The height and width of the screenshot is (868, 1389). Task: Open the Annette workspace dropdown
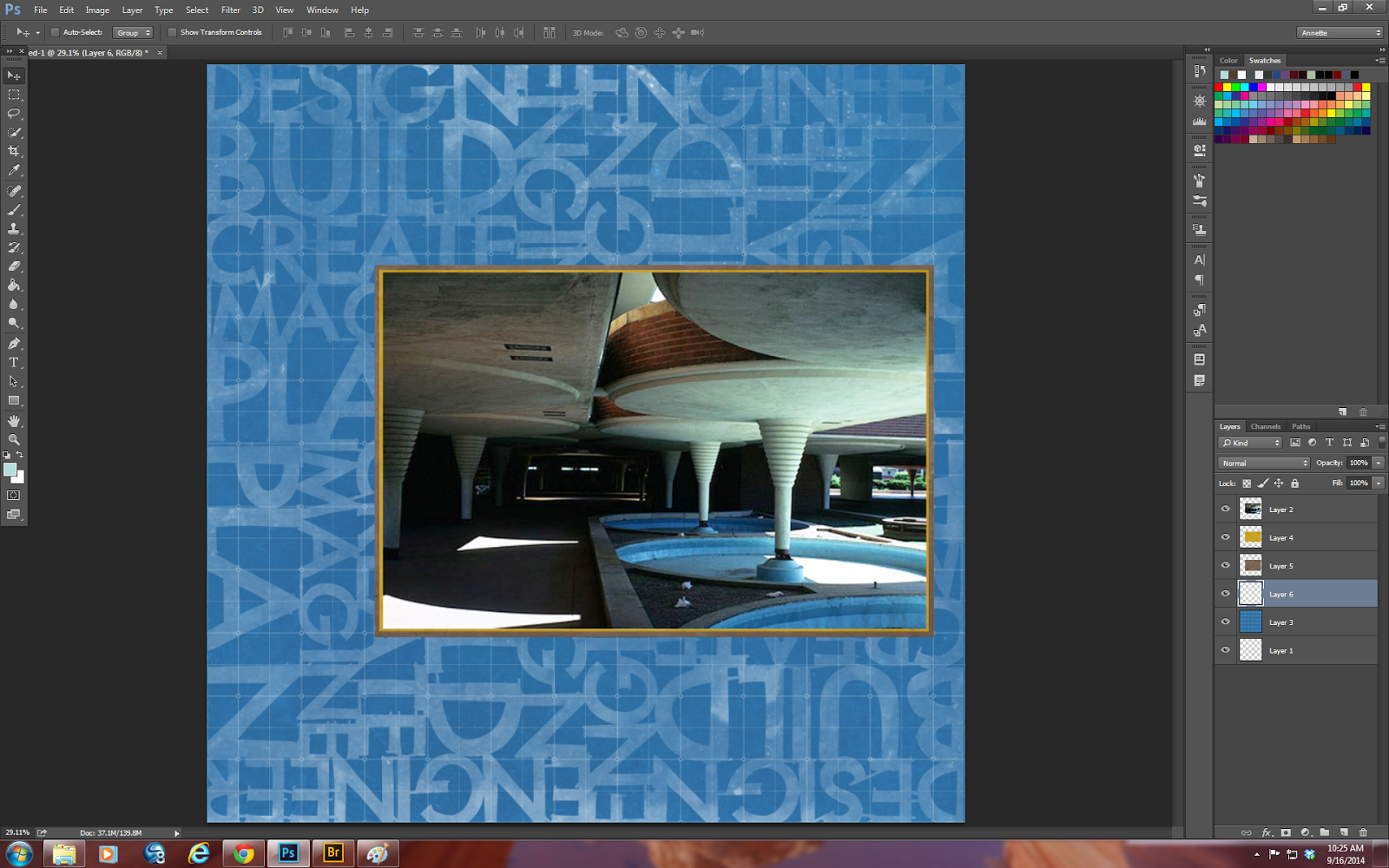[1340, 33]
